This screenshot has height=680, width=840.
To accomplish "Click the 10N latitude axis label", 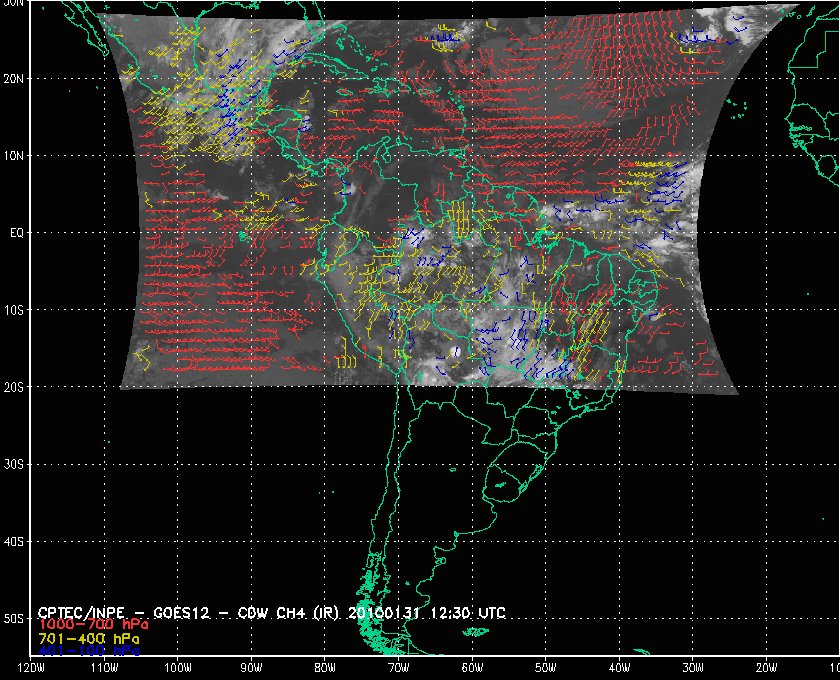I will click(x=13, y=155).
